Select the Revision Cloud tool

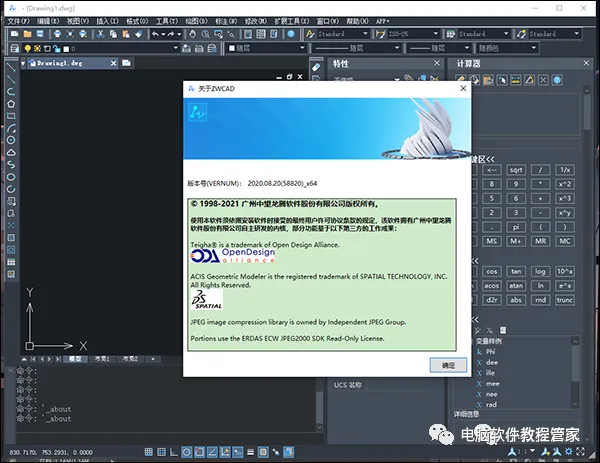[x=11, y=153]
